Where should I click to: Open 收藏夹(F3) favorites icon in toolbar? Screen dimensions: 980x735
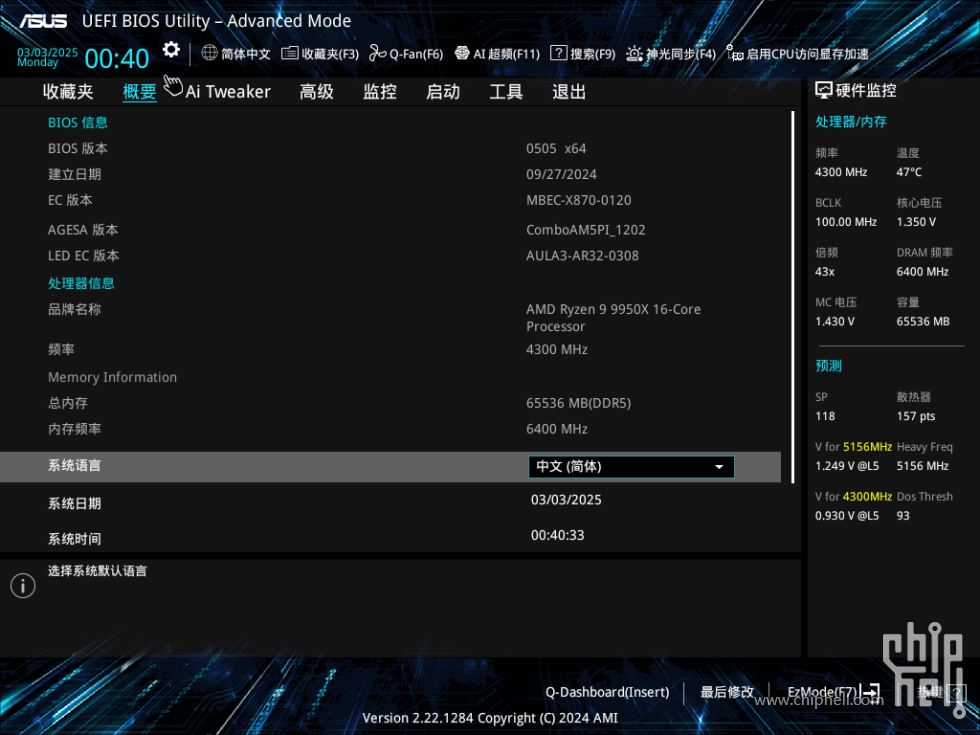tap(289, 53)
